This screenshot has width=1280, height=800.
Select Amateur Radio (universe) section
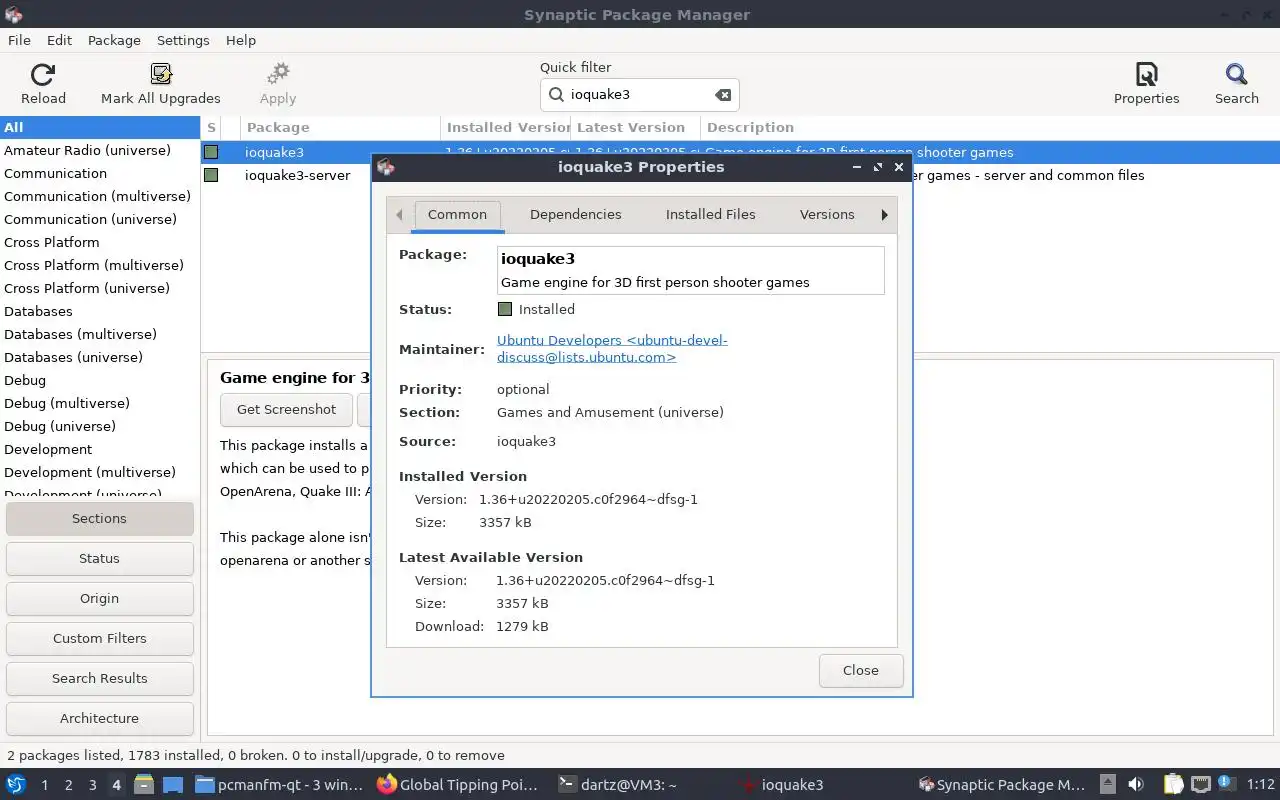pos(100,150)
